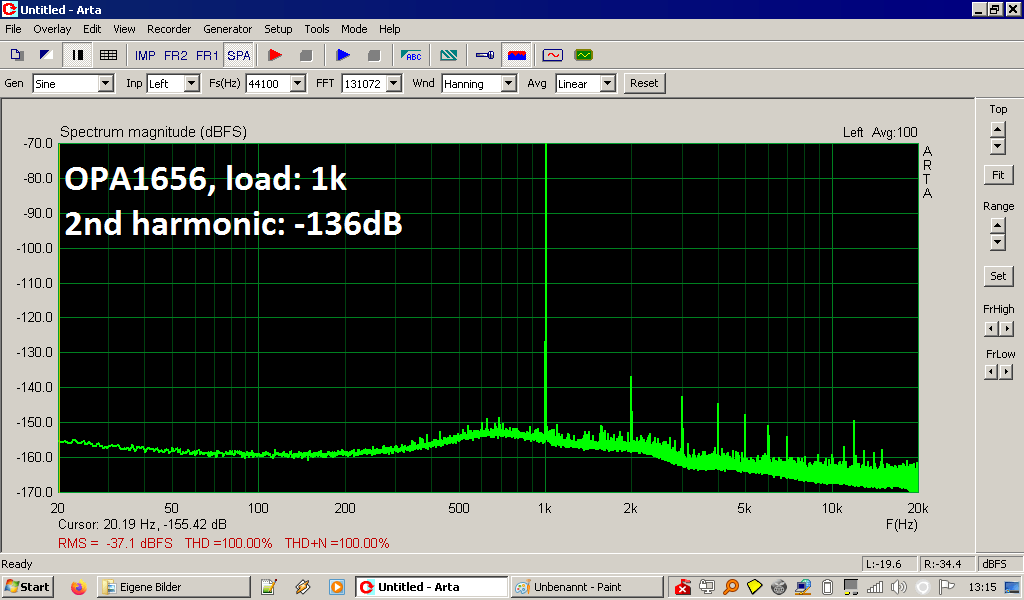Start recording with the red play icon
The height and width of the screenshot is (600, 1024).
275,55
